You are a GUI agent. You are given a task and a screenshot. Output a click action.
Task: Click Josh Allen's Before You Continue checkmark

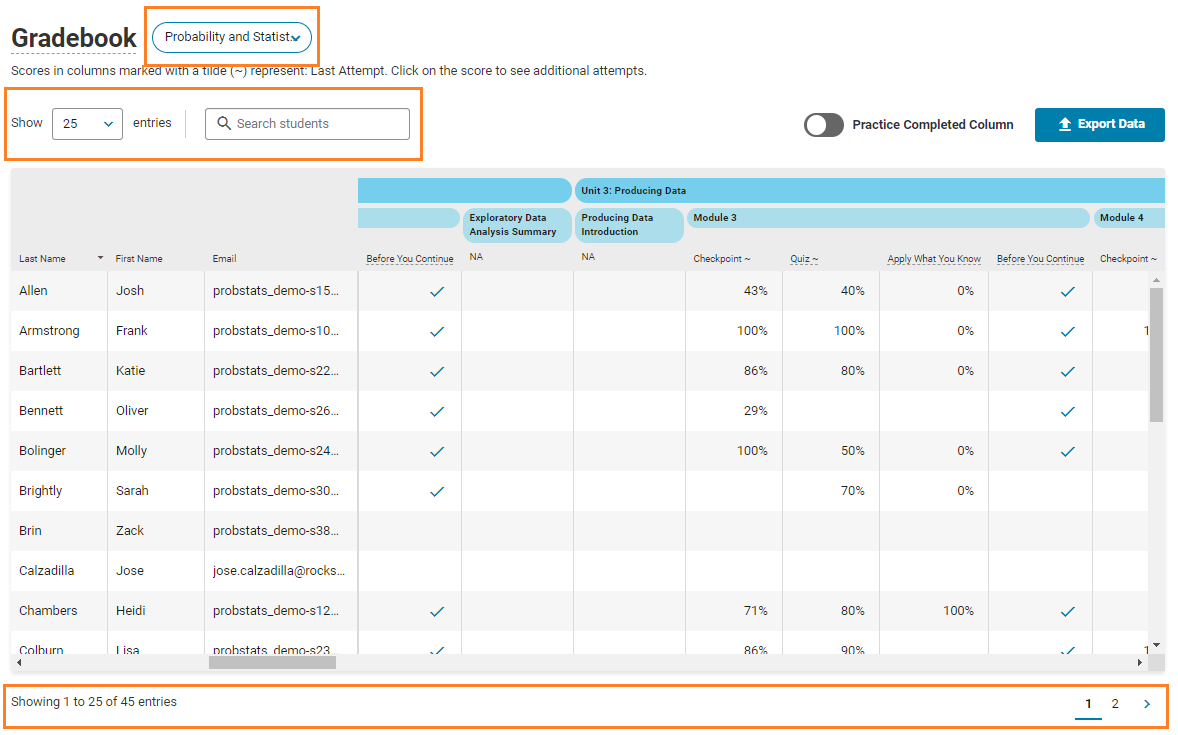point(436,291)
